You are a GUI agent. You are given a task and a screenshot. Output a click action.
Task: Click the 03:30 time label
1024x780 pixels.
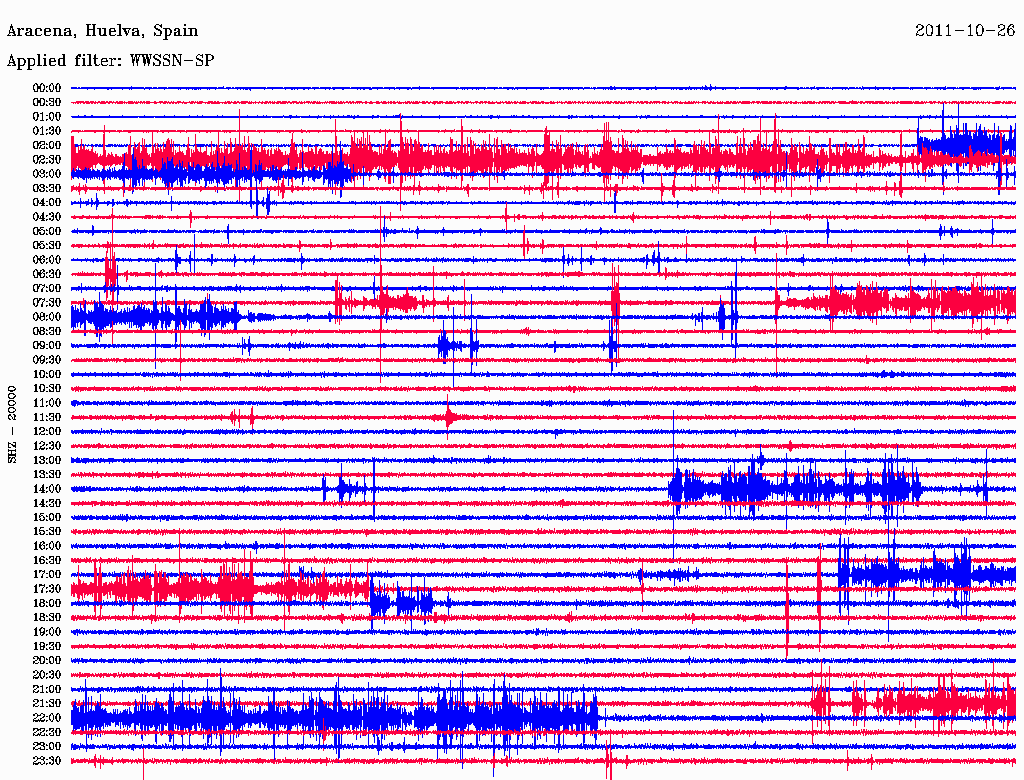pos(46,188)
